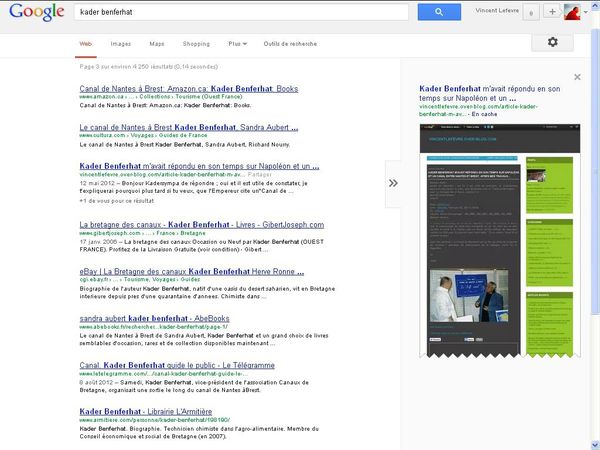Open Outils de recherche
This screenshot has height=450, width=600.
pos(290,44)
